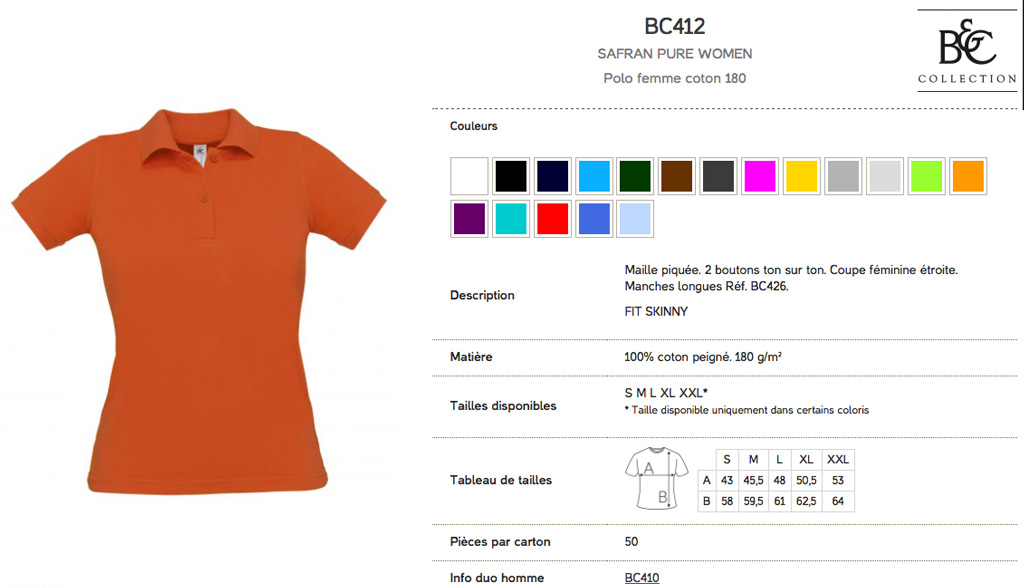Pick the lime green color swatch
This screenshot has height=588, width=1024.
tap(926, 176)
